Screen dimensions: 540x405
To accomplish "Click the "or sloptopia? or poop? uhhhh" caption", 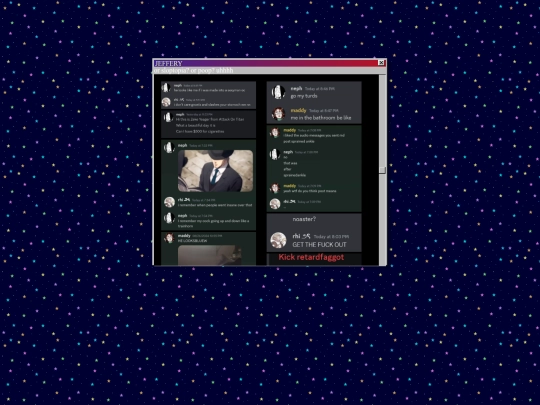I will click(x=194, y=70).
